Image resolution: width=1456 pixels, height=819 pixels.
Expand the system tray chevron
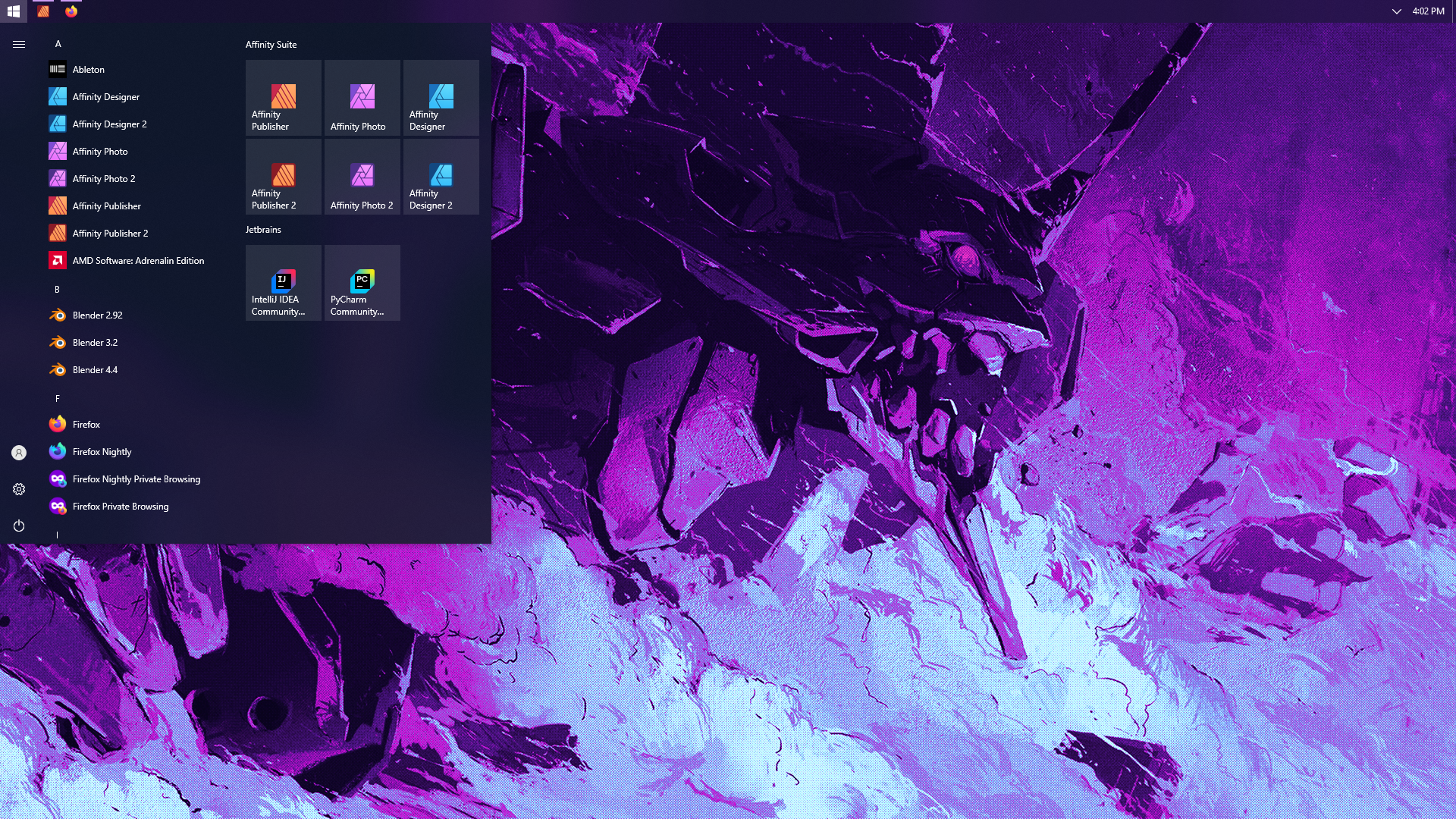tap(1396, 11)
